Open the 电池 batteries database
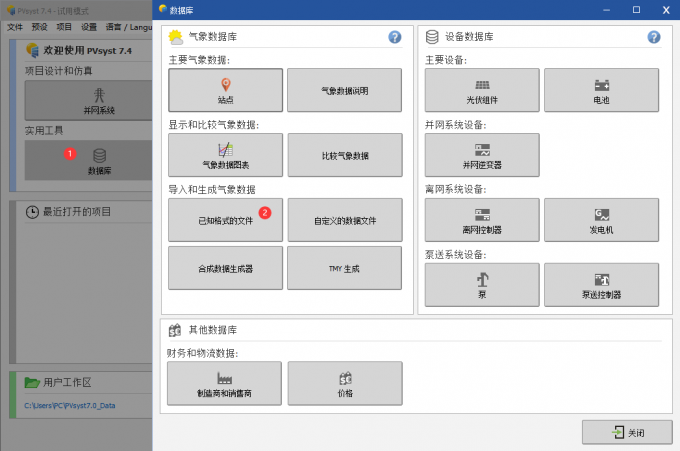This screenshot has height=451, width=680. 602,90
